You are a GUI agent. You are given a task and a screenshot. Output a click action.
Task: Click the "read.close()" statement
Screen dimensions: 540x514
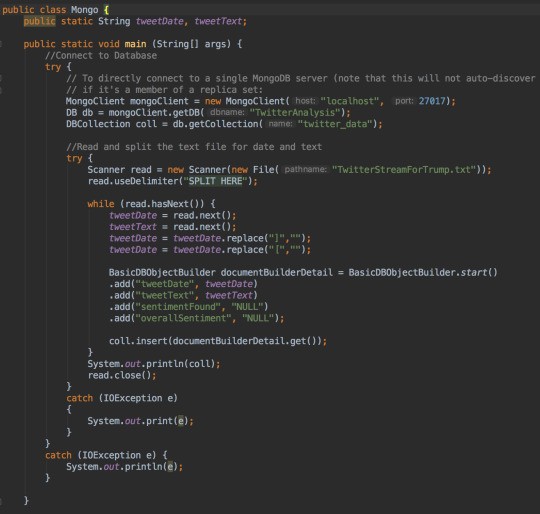[x=122, y=375]
